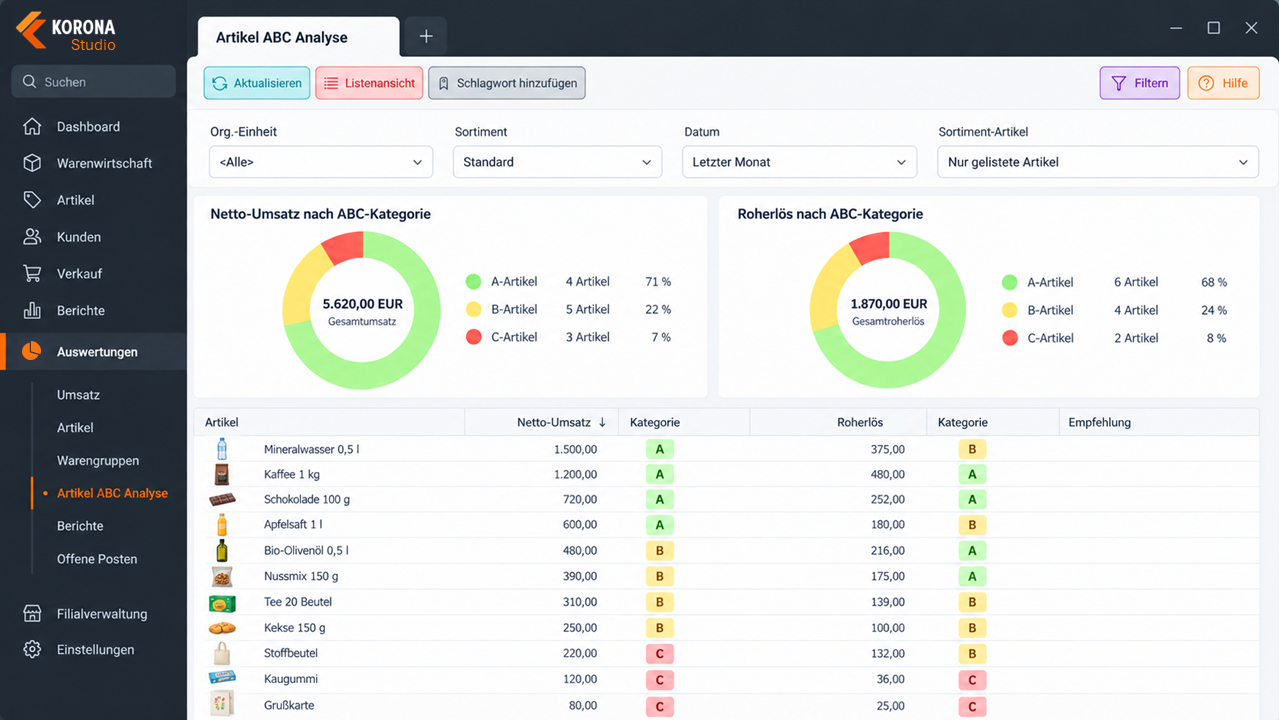Click the 1.500,00 Netto-Umsatz value
The height and width of the screenshot is (720, 1280).
click(575, 450)
